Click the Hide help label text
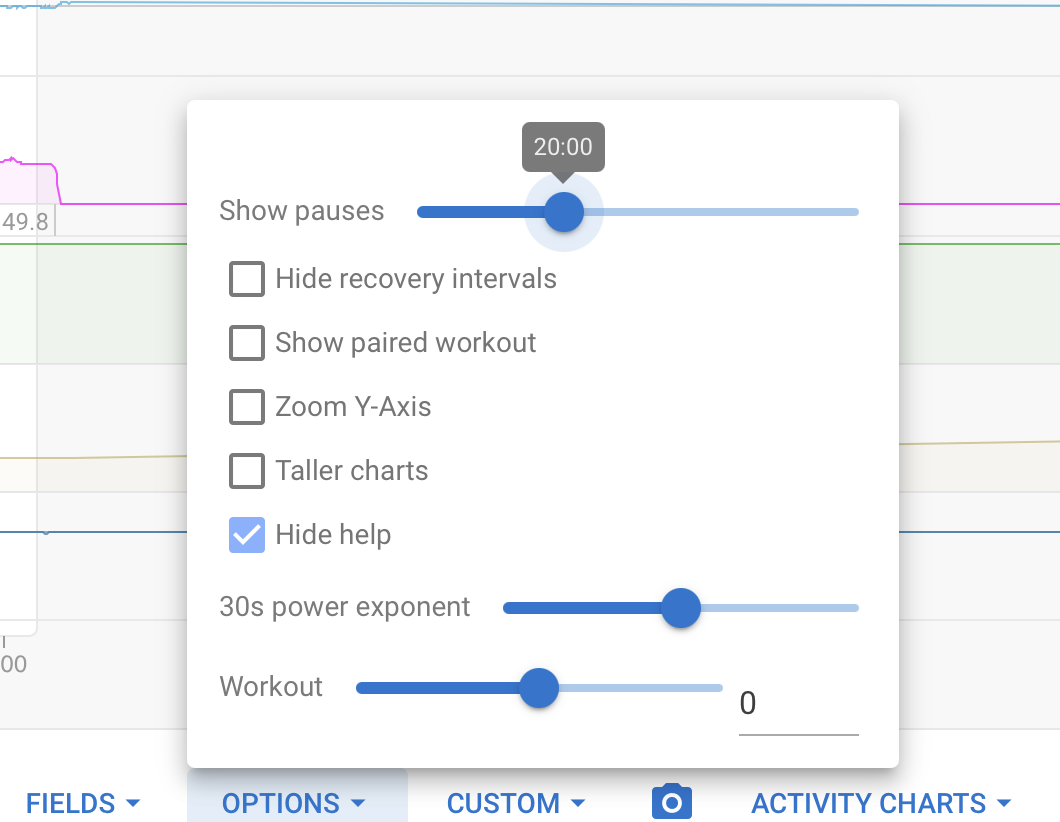The height and width of the screenshot is (822, 1060). coord(333,535)
